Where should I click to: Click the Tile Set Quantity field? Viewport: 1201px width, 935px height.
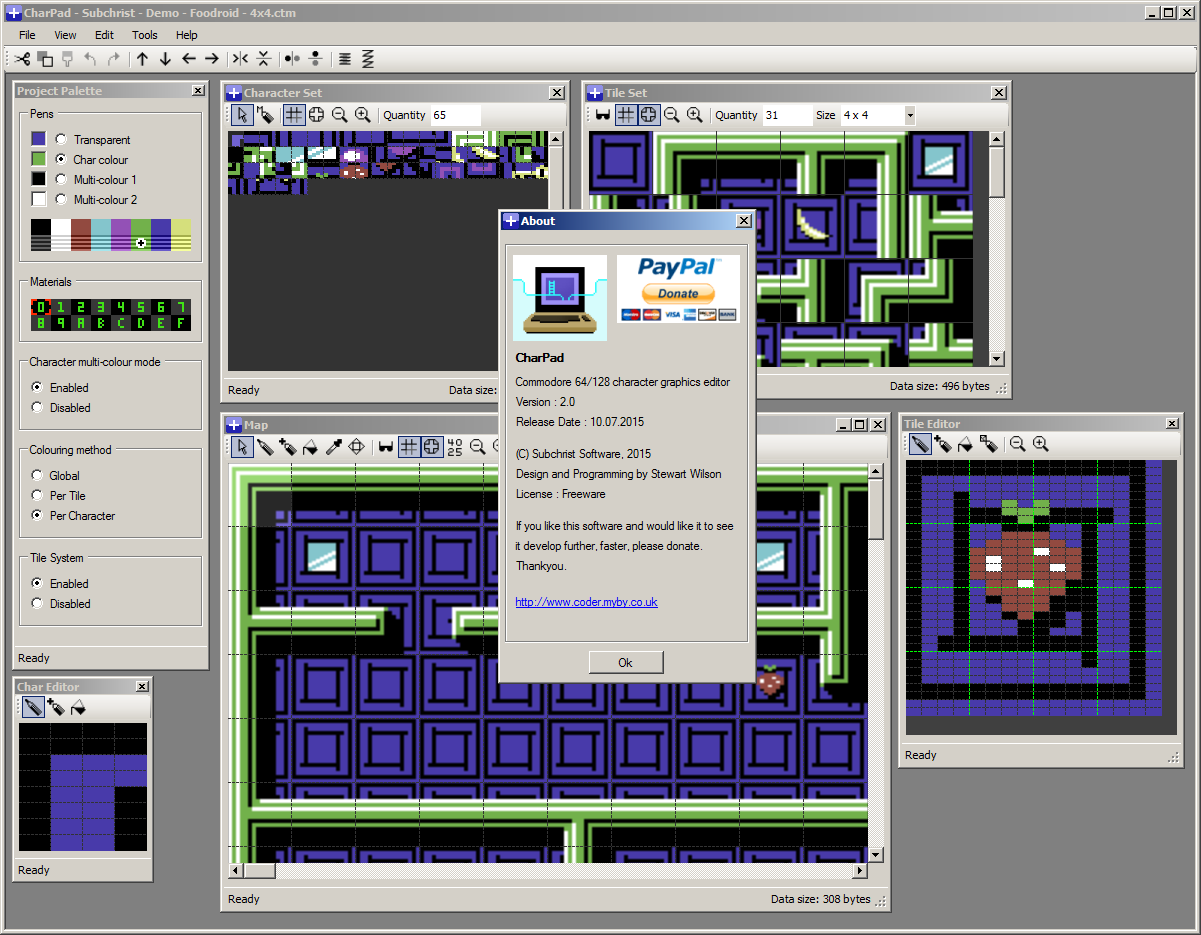pyautogui.click(x=787, y=115)
